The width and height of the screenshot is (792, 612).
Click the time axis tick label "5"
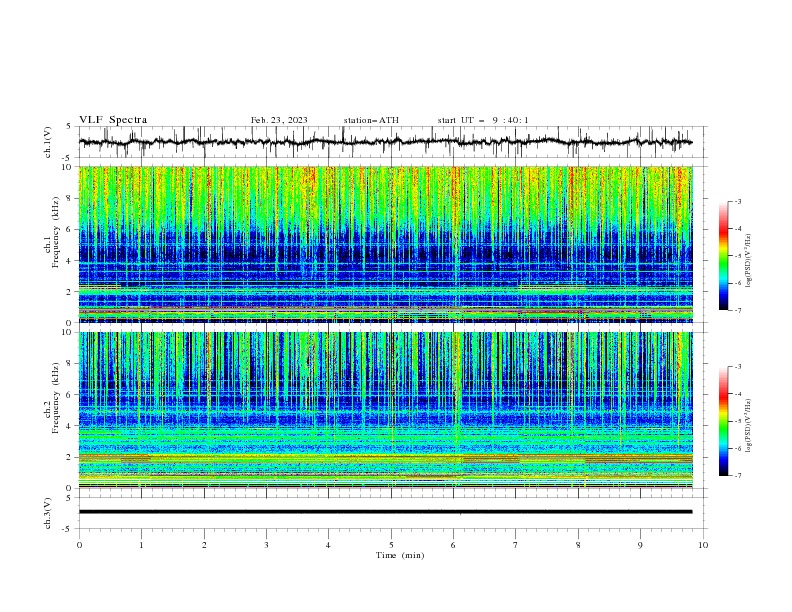[391, 545]
